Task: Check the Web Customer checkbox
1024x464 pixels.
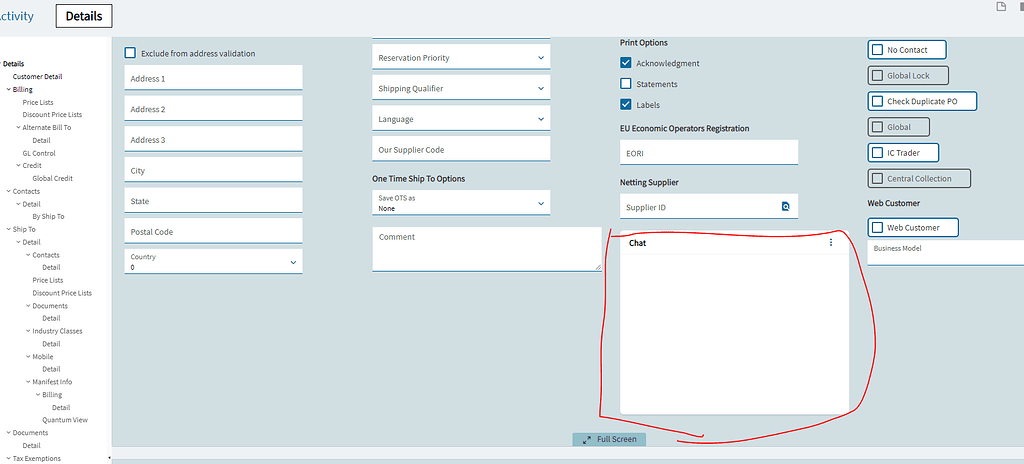Action: (x=877, y=227)
